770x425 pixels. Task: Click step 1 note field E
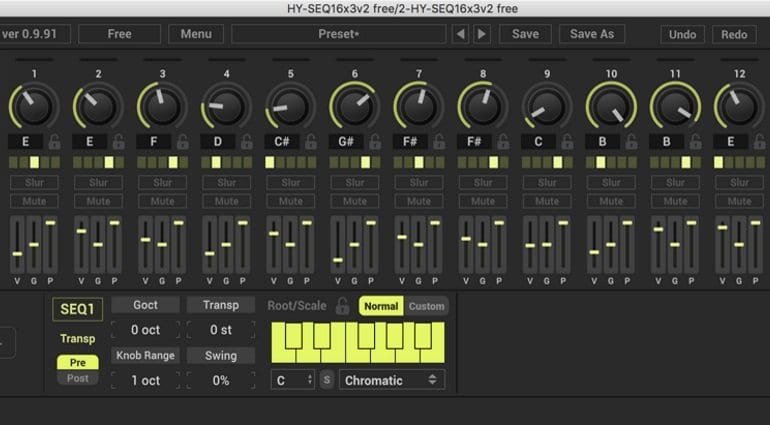pyautogui.click(x=25, y=142)
